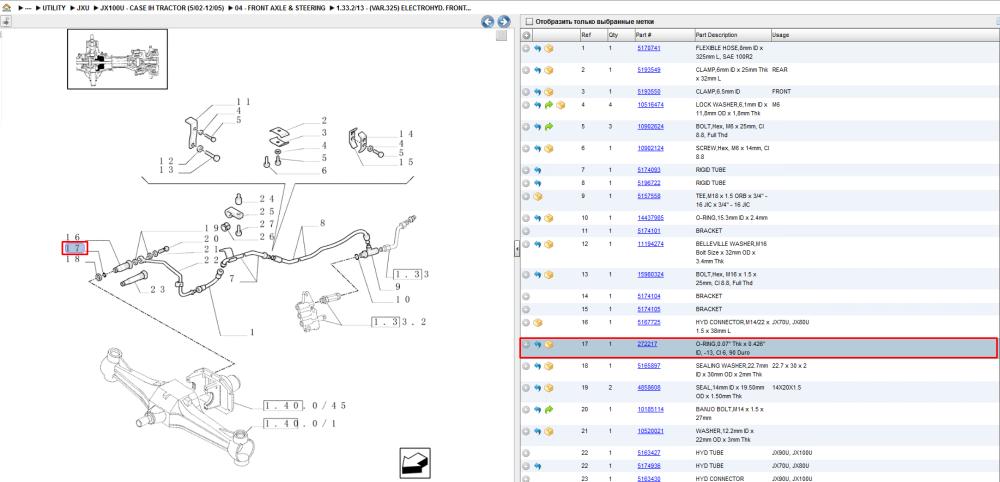Image resolution: width=1000 pixels, height=482 pixels.
Task: Toggle the selection circle for part 5163427
Action: (x=526, y=453)
